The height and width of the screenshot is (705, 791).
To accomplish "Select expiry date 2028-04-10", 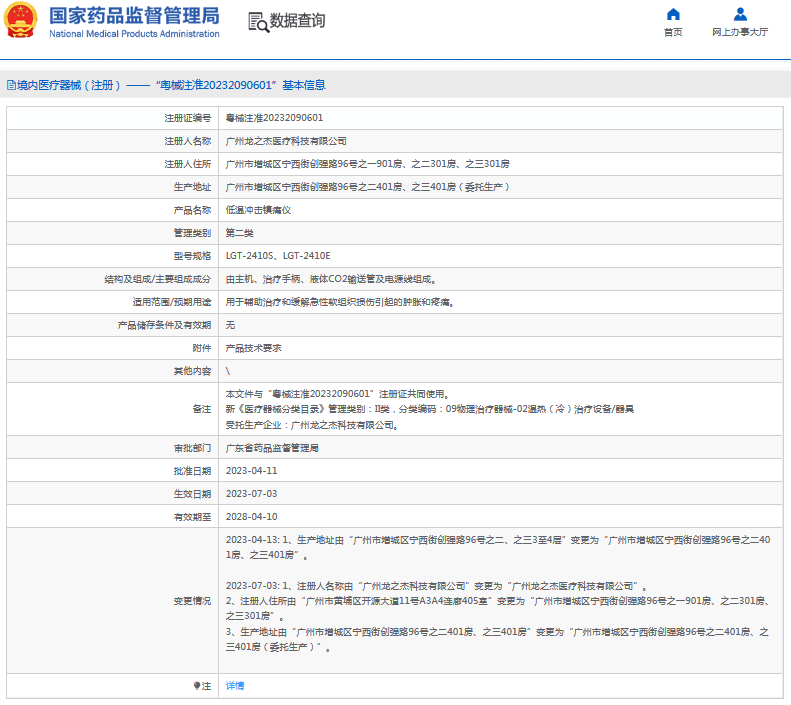I will (x=251, y=517).
